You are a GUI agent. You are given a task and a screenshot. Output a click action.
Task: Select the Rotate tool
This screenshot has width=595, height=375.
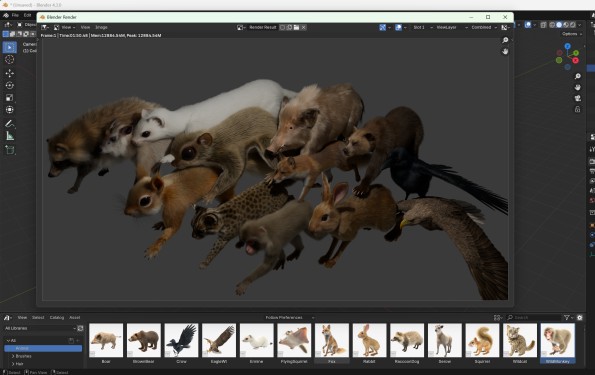pos(9,85)
